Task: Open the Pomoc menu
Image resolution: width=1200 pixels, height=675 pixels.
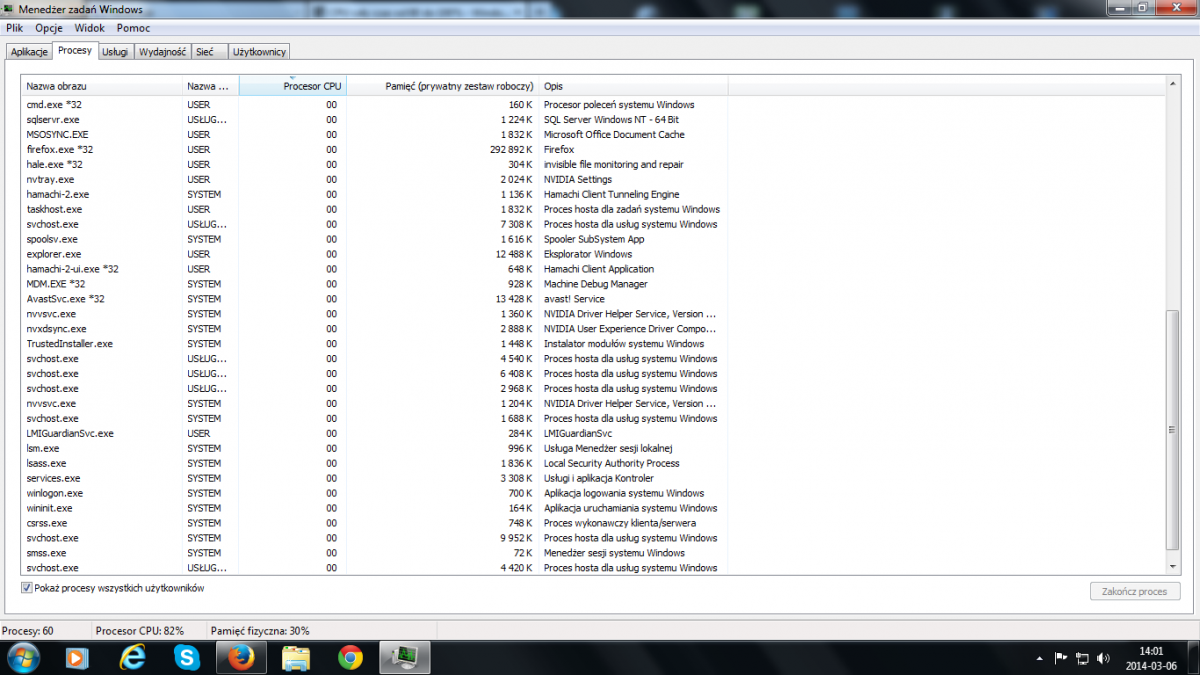Action: (133, 28)
